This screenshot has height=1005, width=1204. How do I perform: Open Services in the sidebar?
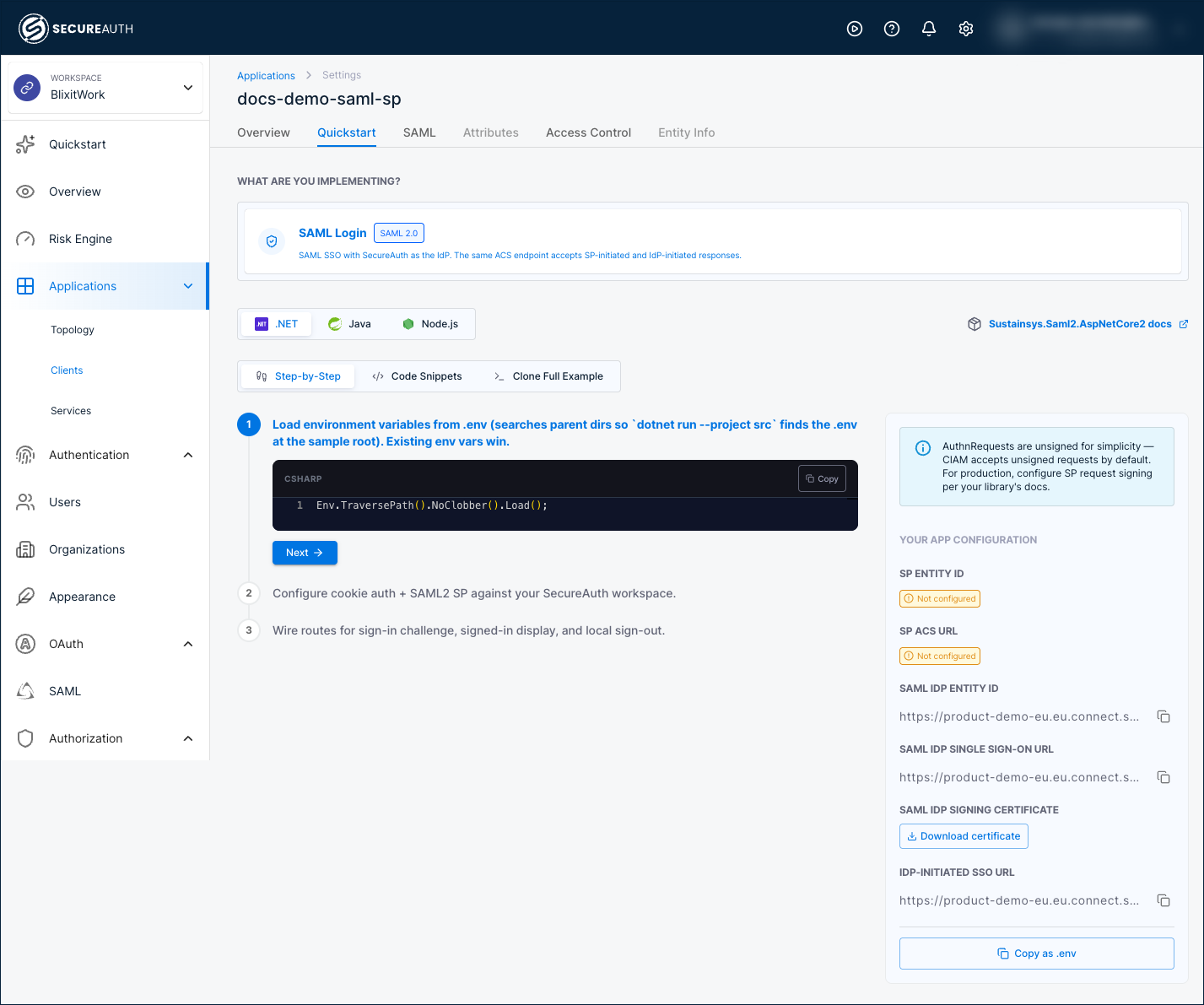(71, 411)
